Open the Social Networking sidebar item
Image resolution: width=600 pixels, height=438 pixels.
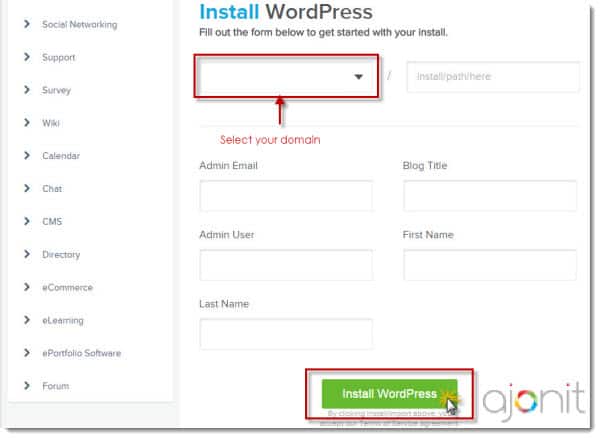coord(80,24)
